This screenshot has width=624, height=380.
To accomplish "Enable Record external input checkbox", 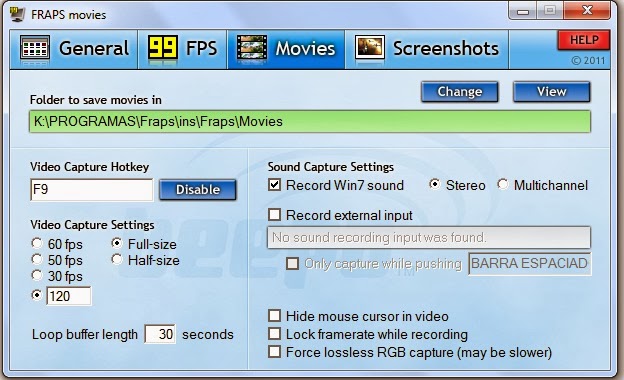I will tap(275, 215).
